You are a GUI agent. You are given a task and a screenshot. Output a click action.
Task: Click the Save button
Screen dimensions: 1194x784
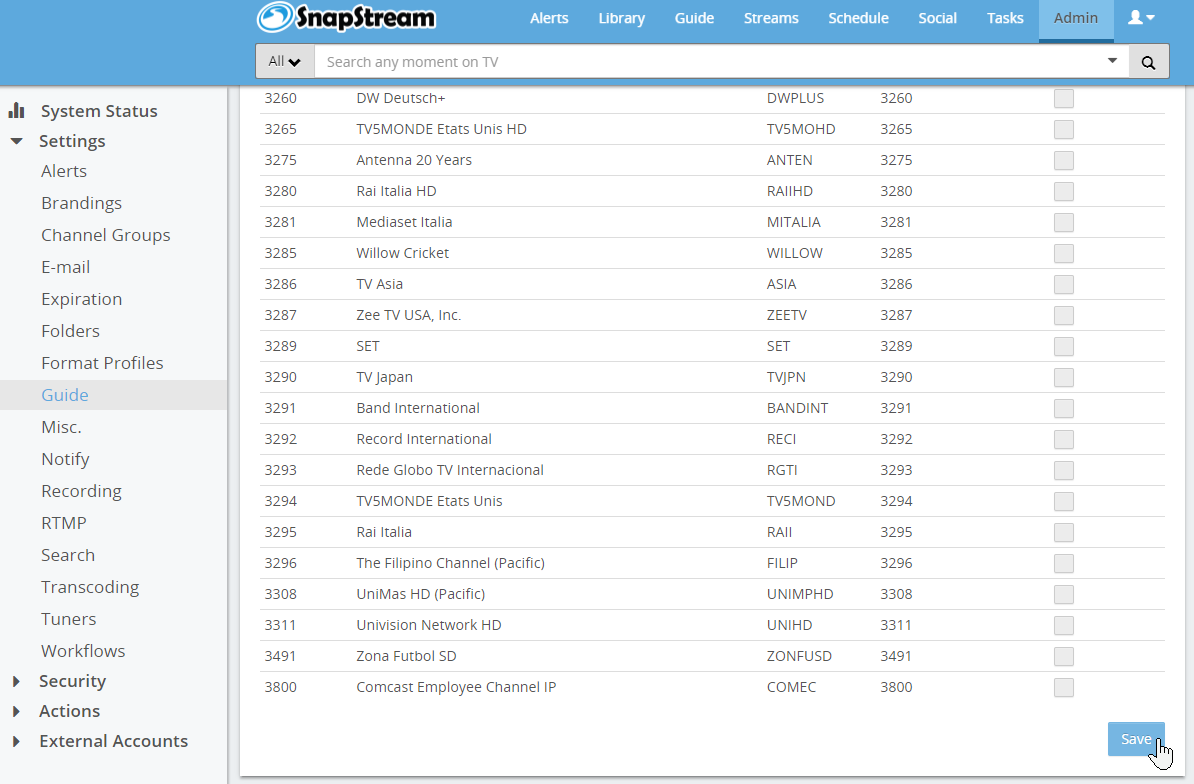1136,739
